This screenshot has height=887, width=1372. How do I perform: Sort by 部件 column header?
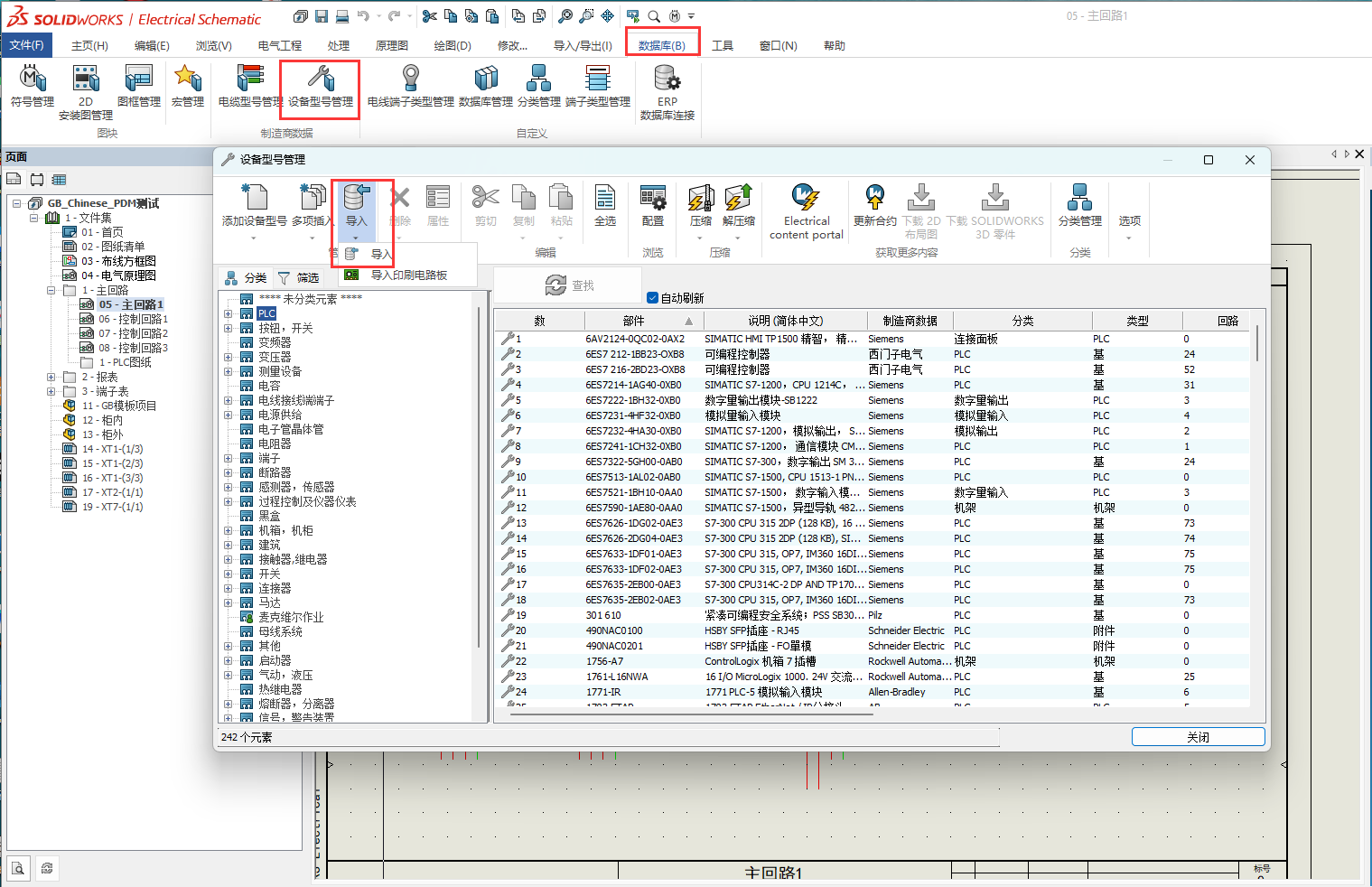click(634, 321)
